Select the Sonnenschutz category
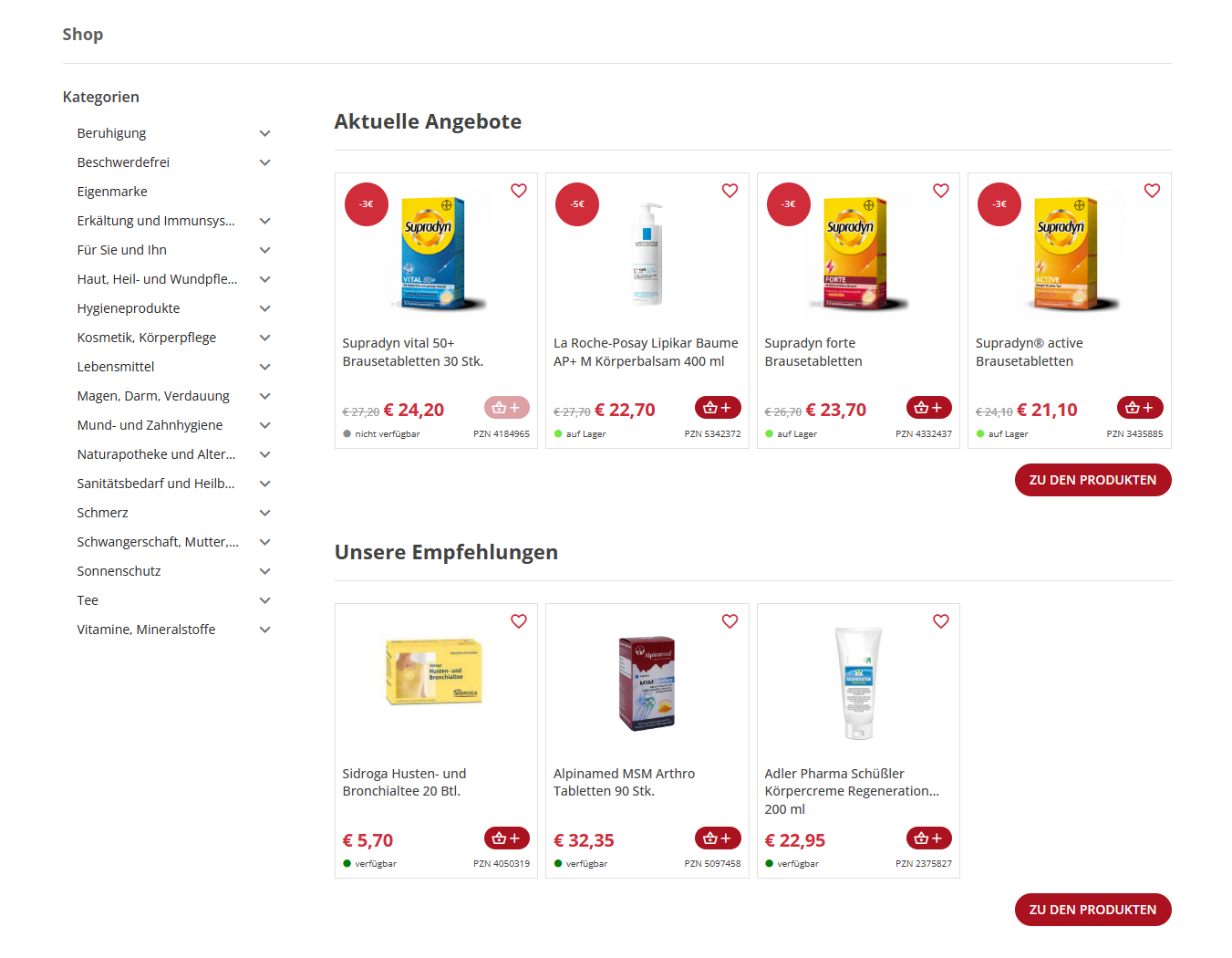The width and height of the screenshot is (1232, 958). [x=119, y=571]
